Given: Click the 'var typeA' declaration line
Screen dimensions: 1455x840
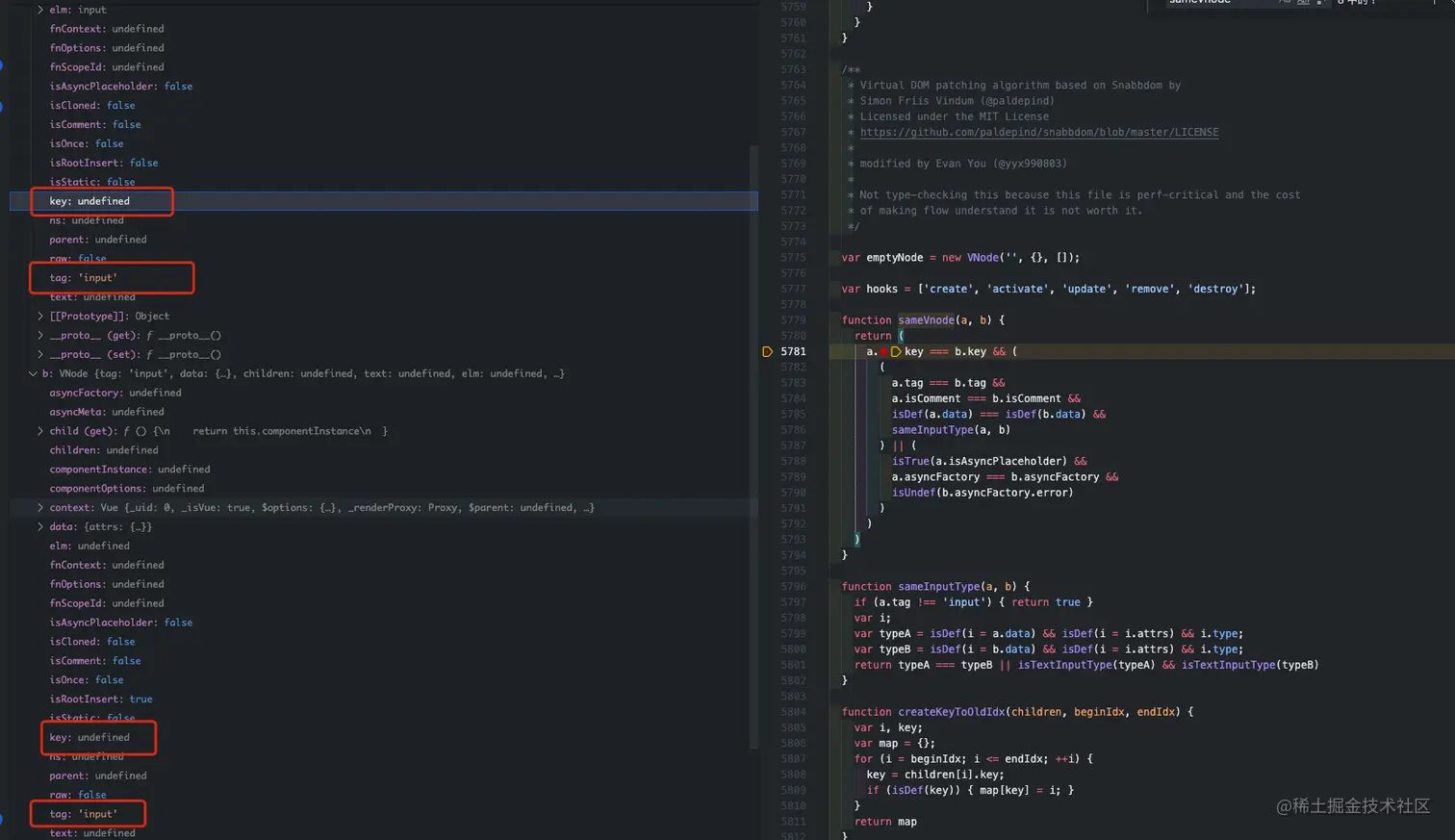Looking at the screenshot, I should (x=1049, y=633).
